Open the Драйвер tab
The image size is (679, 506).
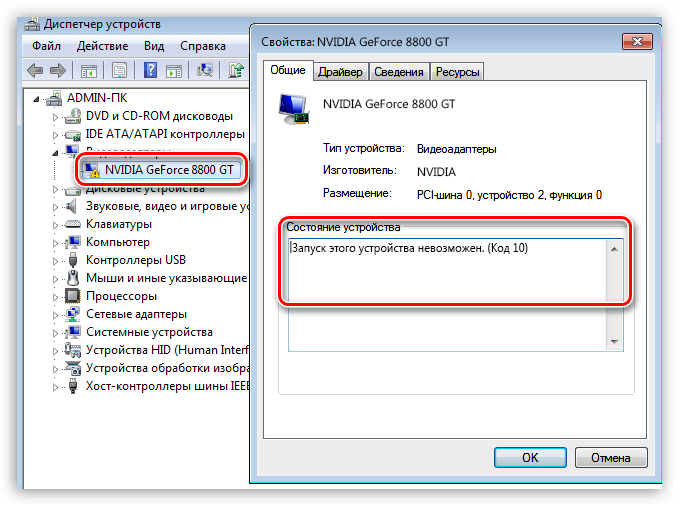point(340,72)
